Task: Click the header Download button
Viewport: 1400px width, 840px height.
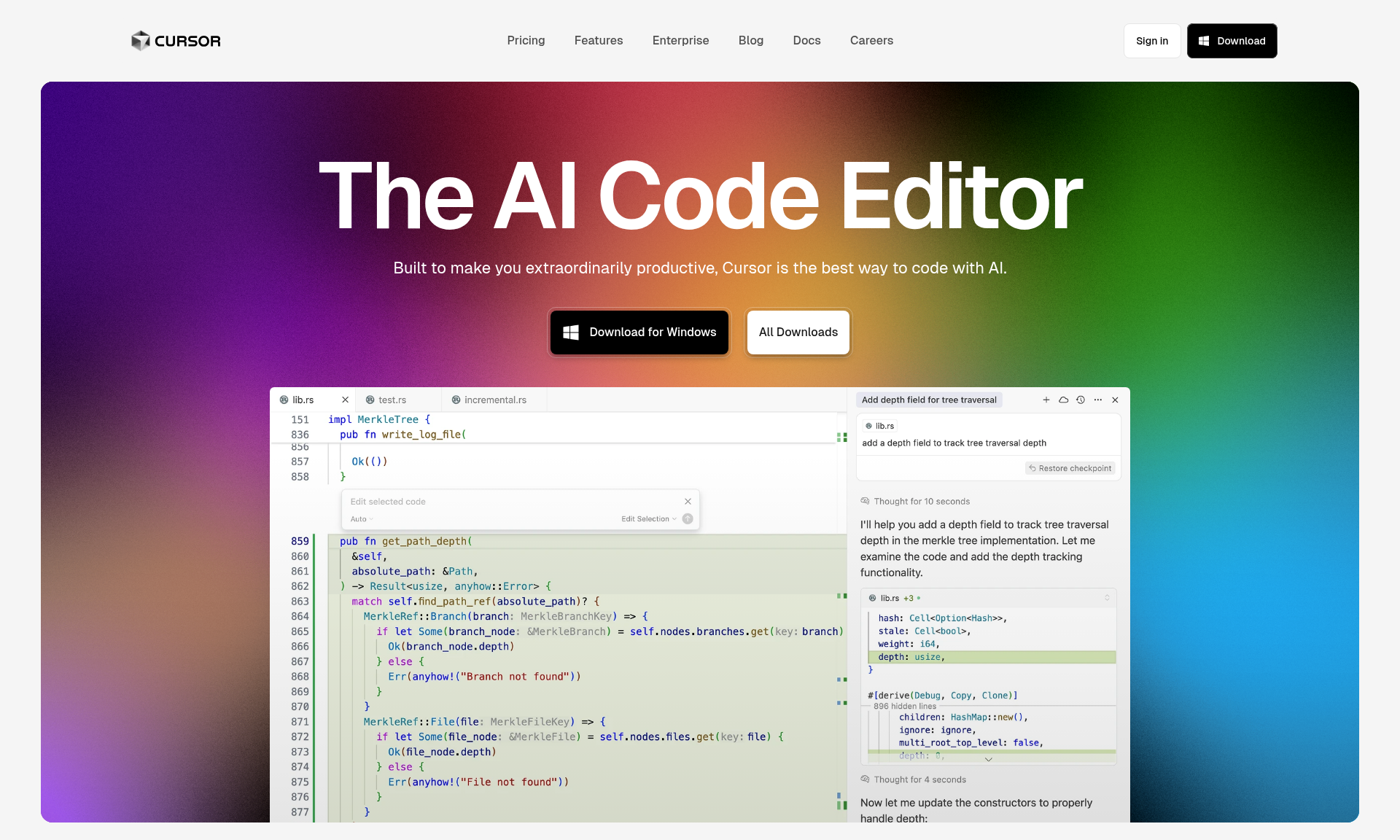Action: tap(1232, 41)
